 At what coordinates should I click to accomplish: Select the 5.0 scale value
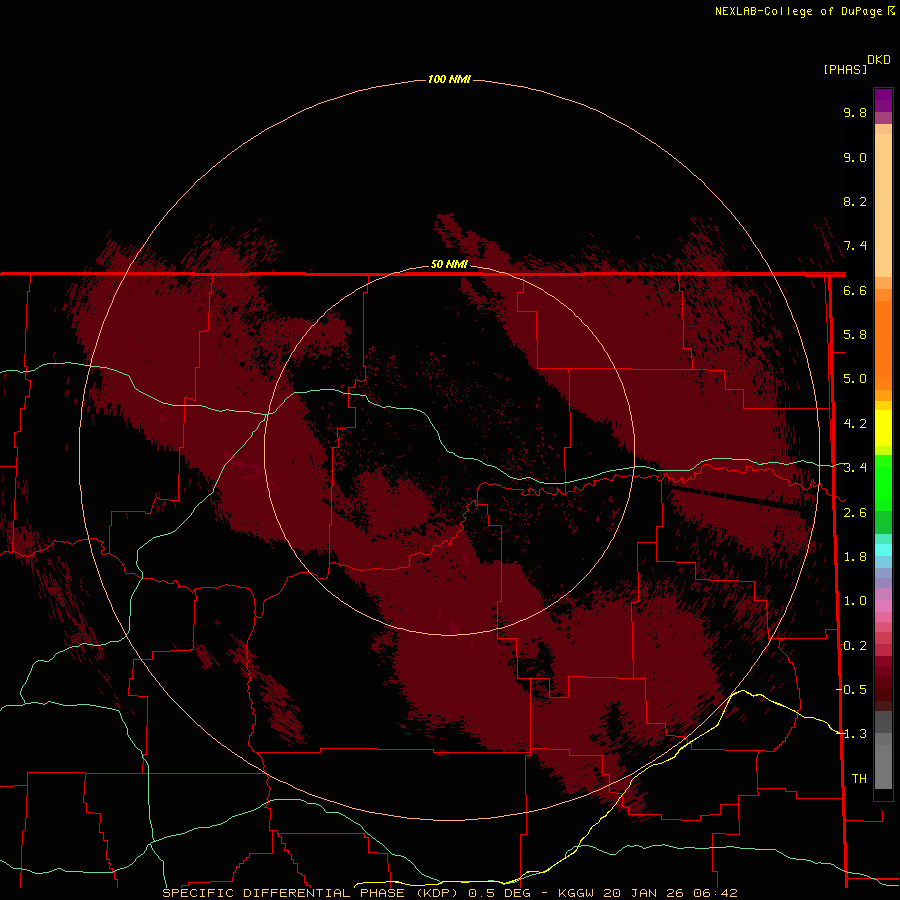tap(855, 379)
